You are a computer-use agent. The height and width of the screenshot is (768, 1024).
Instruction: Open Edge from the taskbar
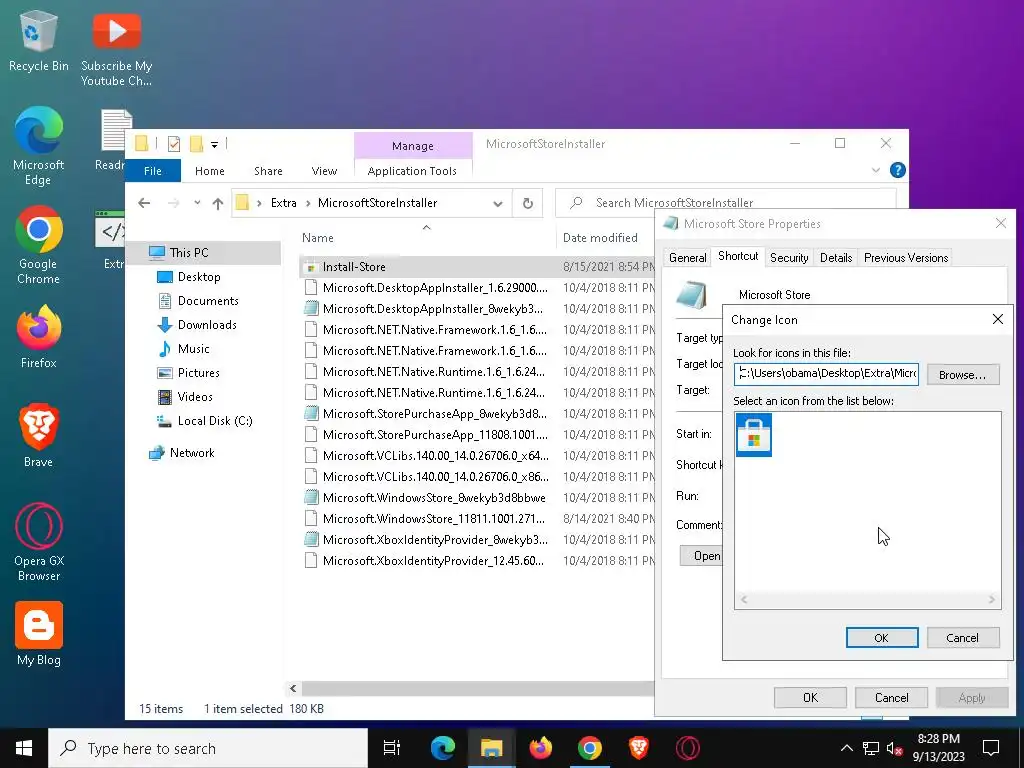point(442,748)
